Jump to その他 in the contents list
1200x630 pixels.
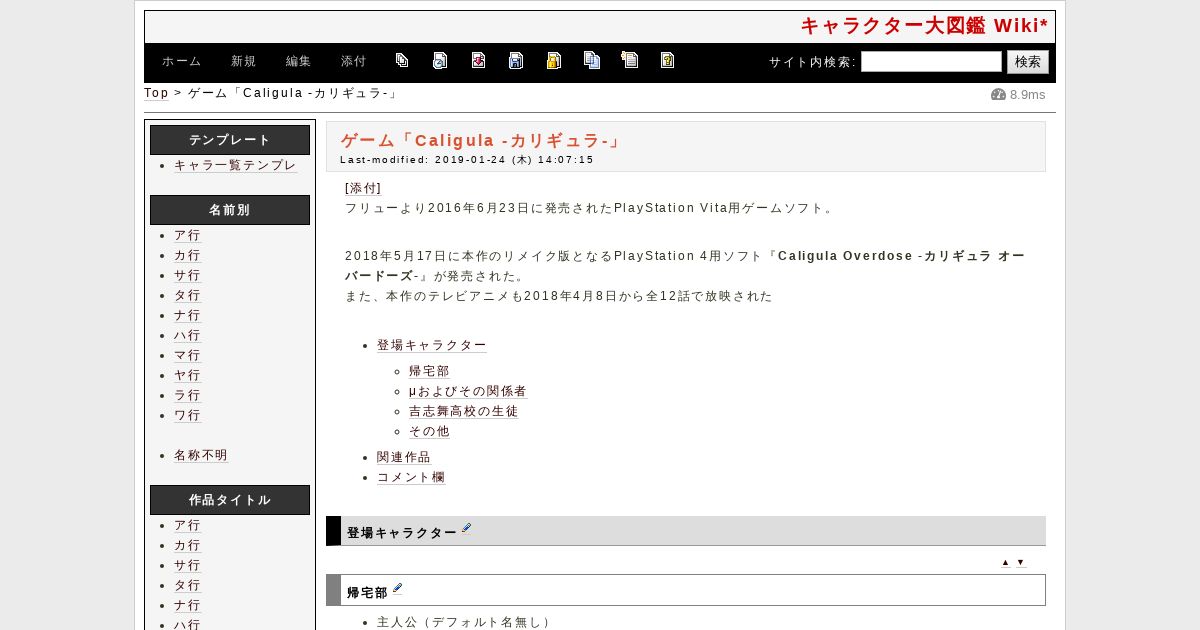[x=429, y=431]
